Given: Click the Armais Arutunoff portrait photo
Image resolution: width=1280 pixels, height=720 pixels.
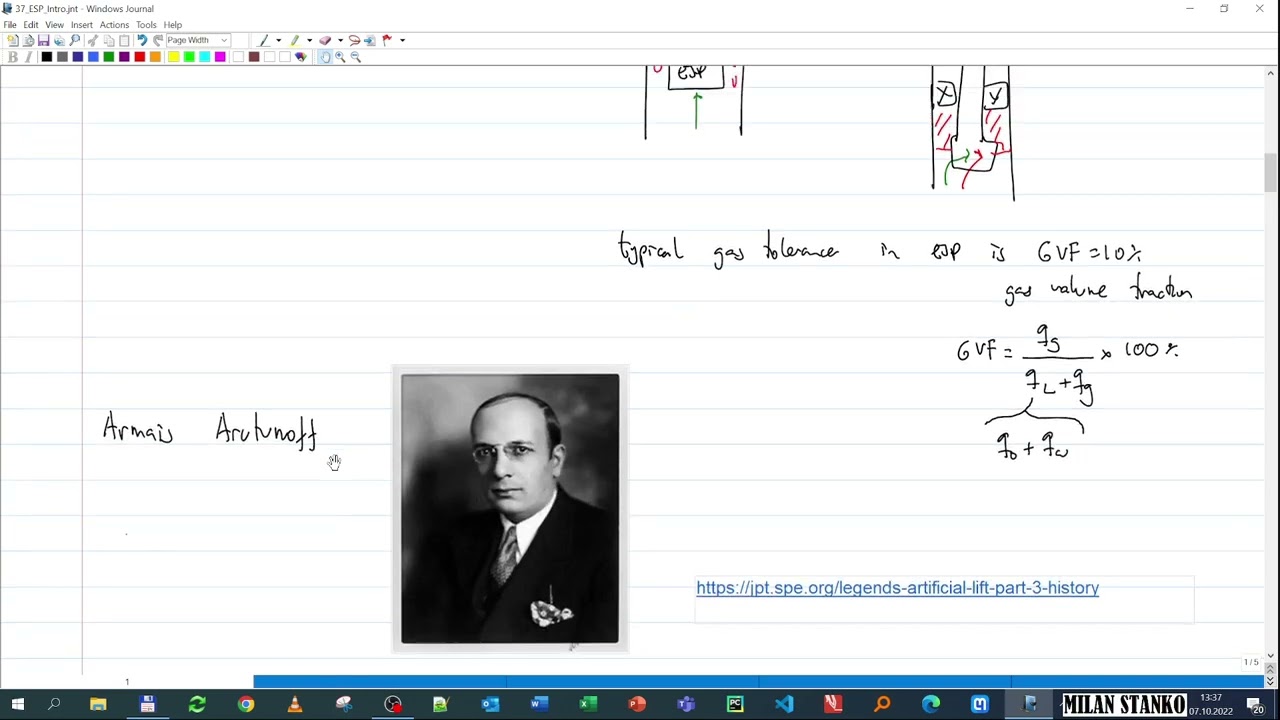Looking at the screenshot, I should click(x=510, y=509).
